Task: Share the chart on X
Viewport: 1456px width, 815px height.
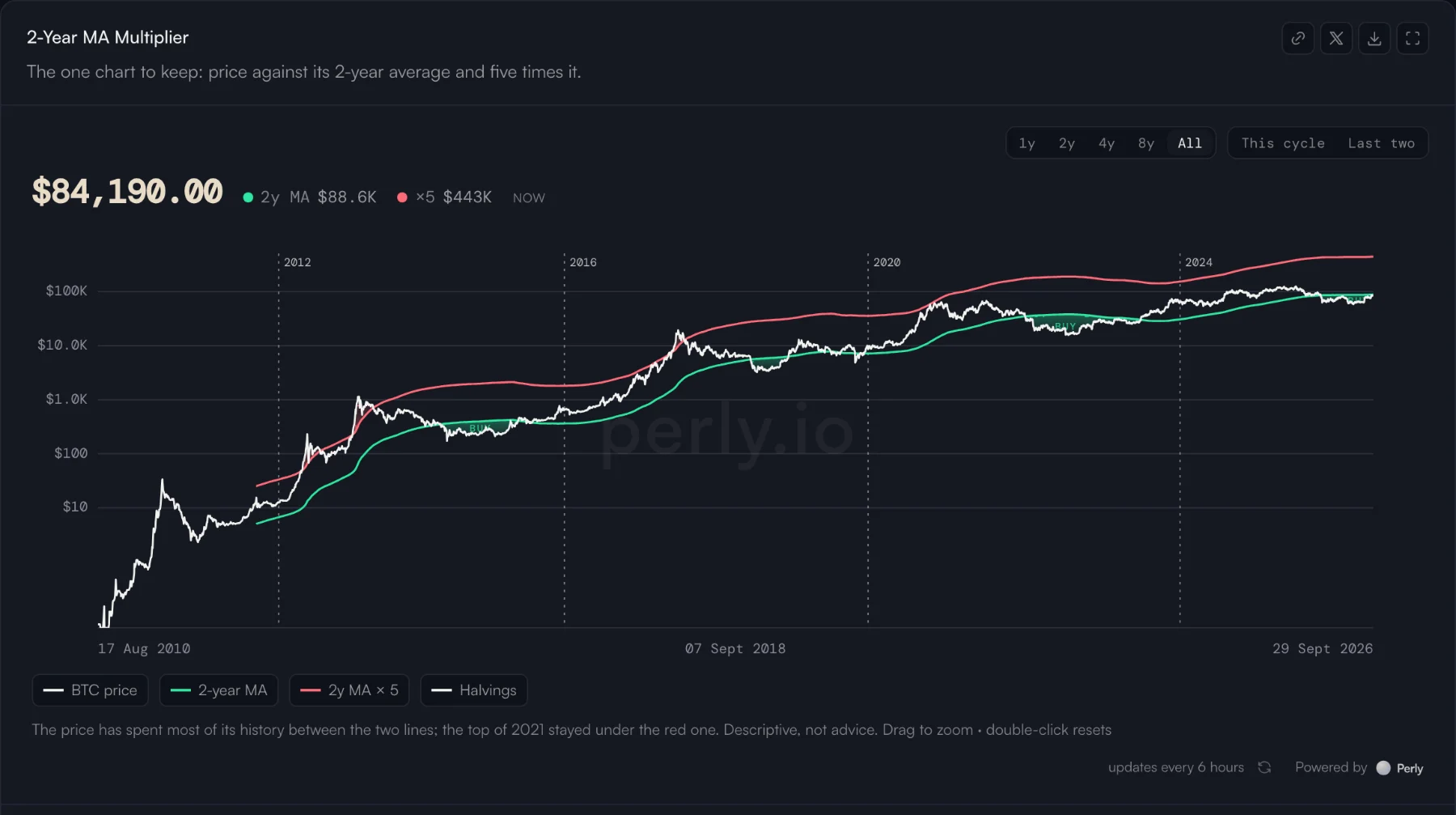Action: coord(1336,38)
